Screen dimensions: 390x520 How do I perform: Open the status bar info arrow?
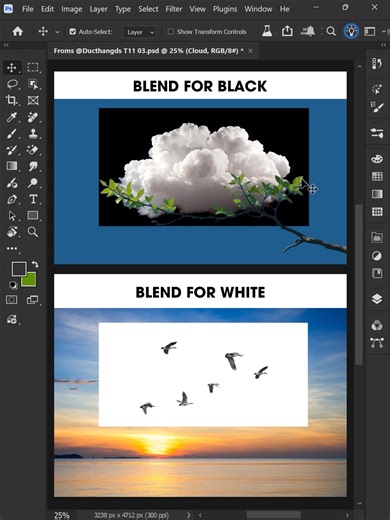click(x=189, y=515)
